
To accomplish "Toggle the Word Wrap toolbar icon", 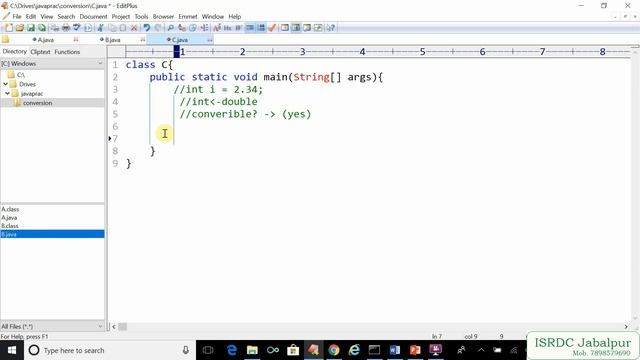I will click(x=239, y=28).
